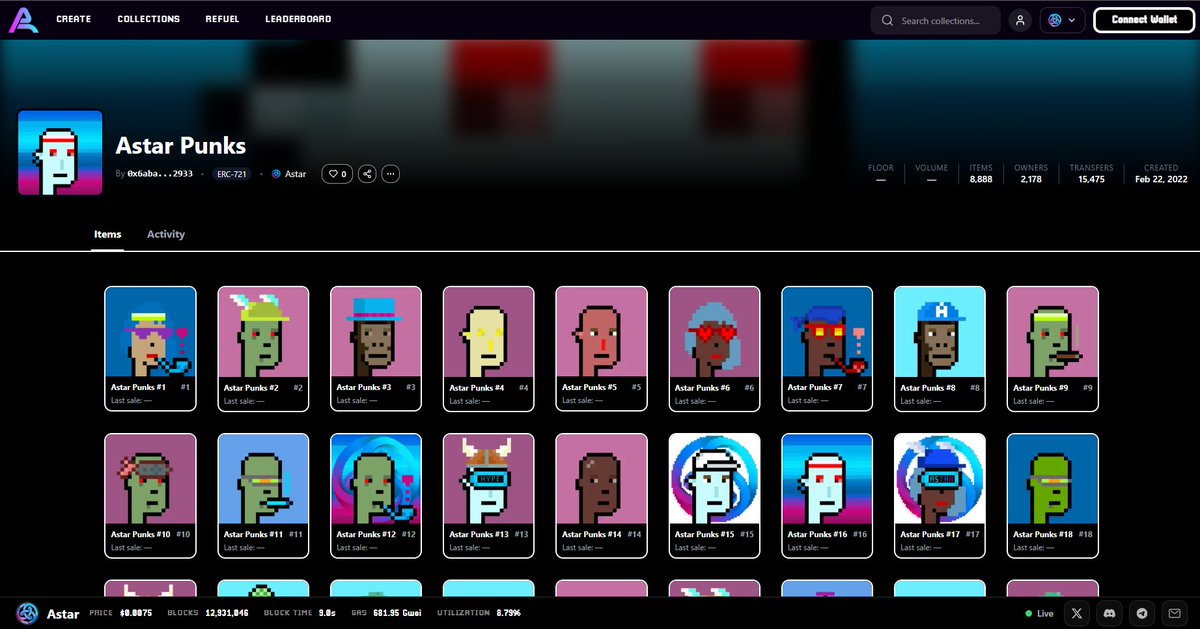
Task: Switch to the Activity tab
Action: (x=166, y=234)
